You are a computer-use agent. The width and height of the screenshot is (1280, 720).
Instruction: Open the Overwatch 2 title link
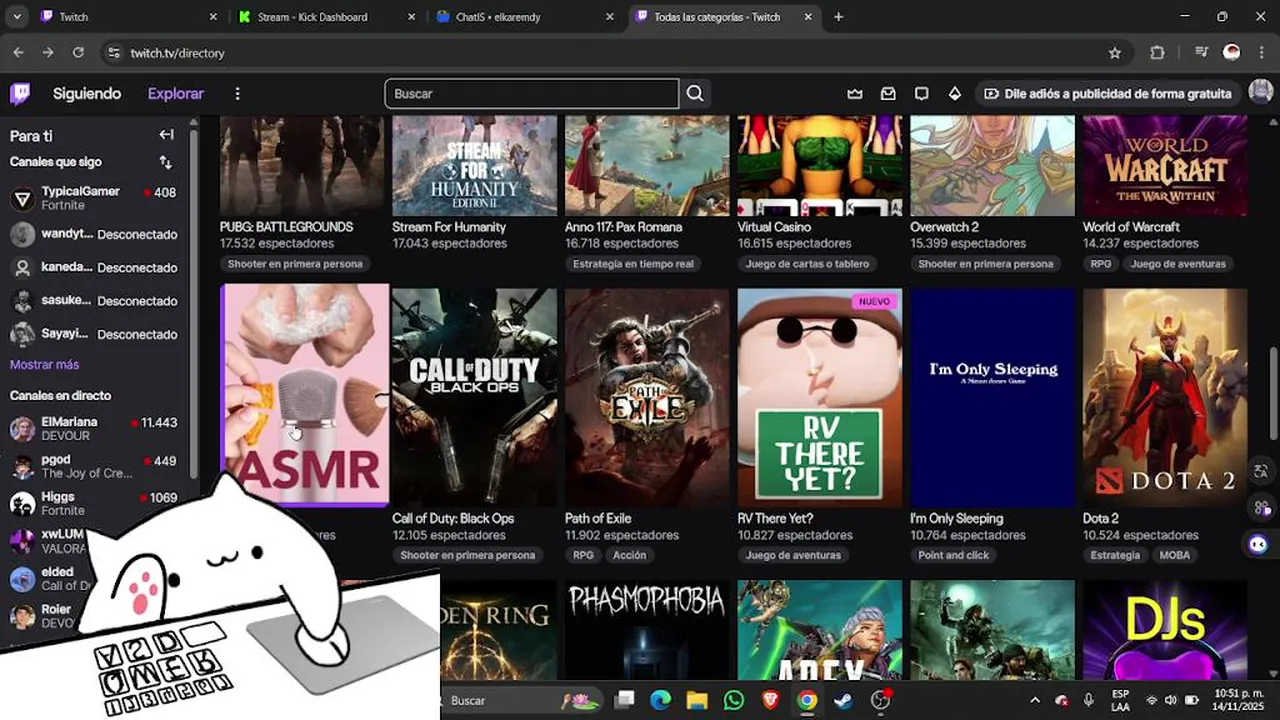[944, 227]
